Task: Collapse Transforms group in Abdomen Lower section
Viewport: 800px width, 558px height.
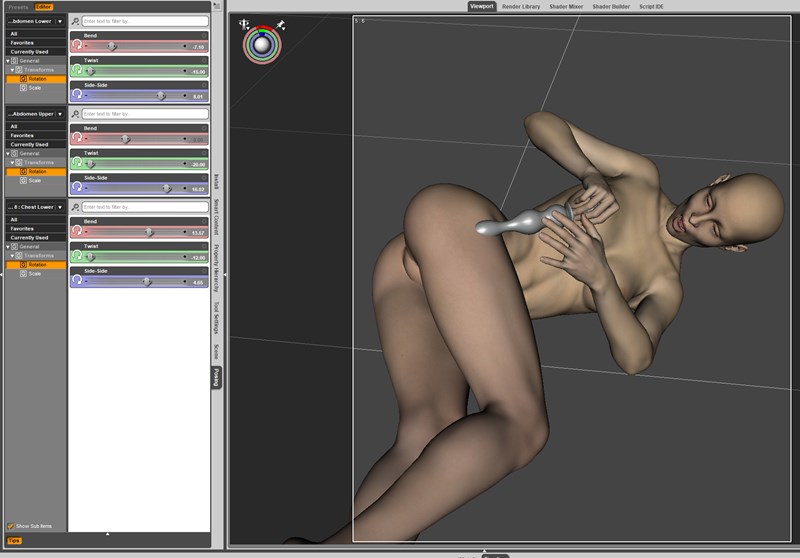Action: point(12,70)
